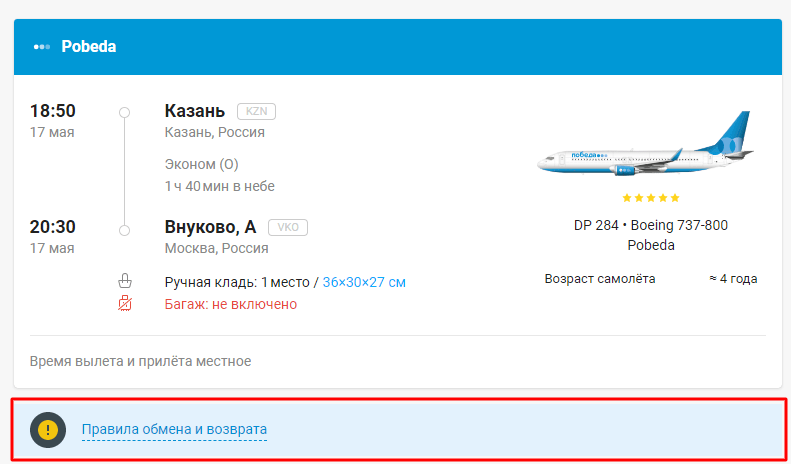Click the 36×30×27 см size link
791x464 pixels.
coord(364,282)
